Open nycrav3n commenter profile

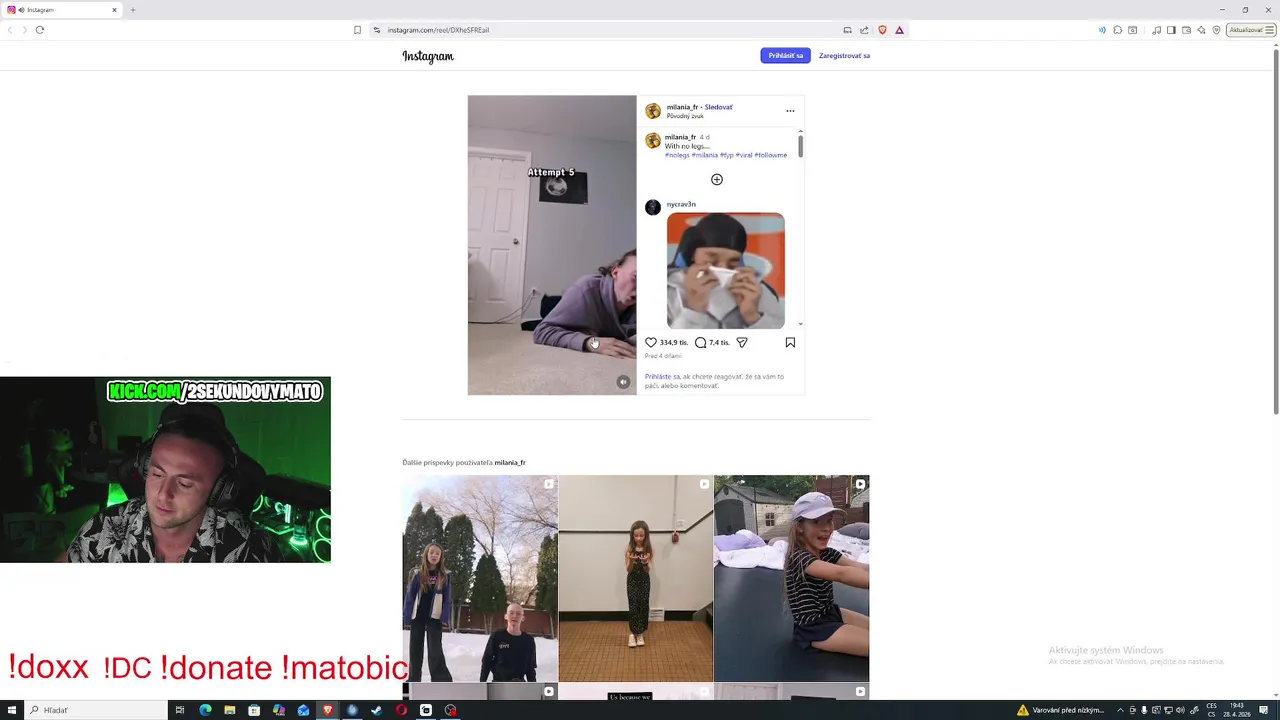[x=681, y=204]
